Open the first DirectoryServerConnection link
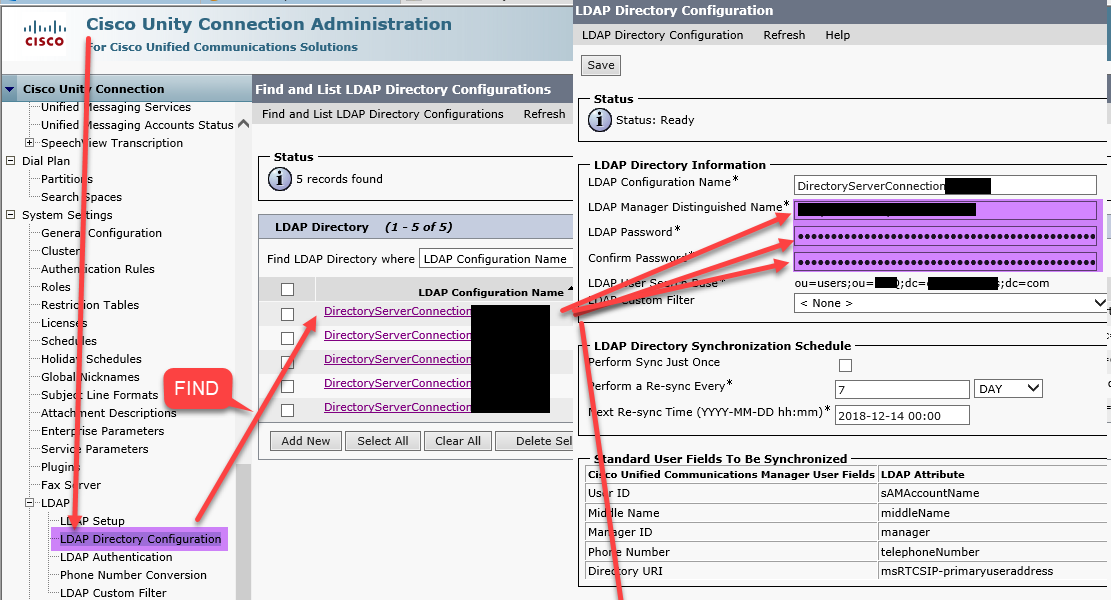 397,311
